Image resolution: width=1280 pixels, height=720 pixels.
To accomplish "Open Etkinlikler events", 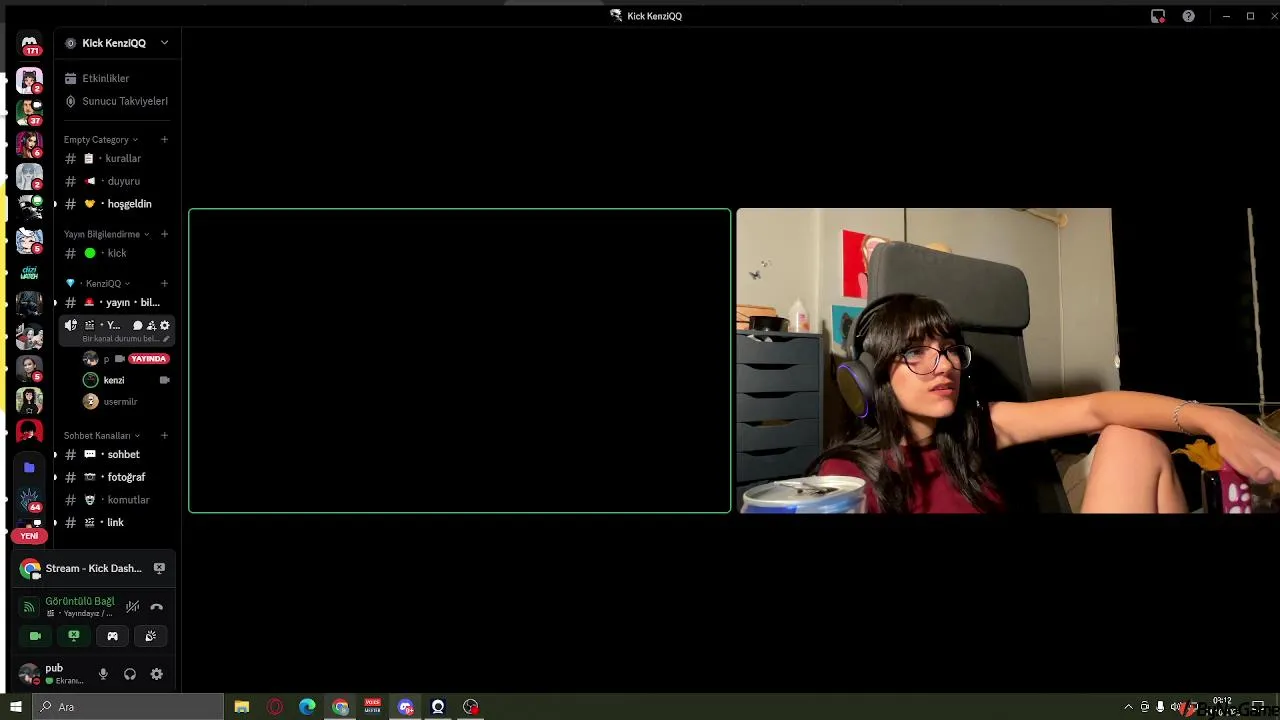I will [117, 78].
